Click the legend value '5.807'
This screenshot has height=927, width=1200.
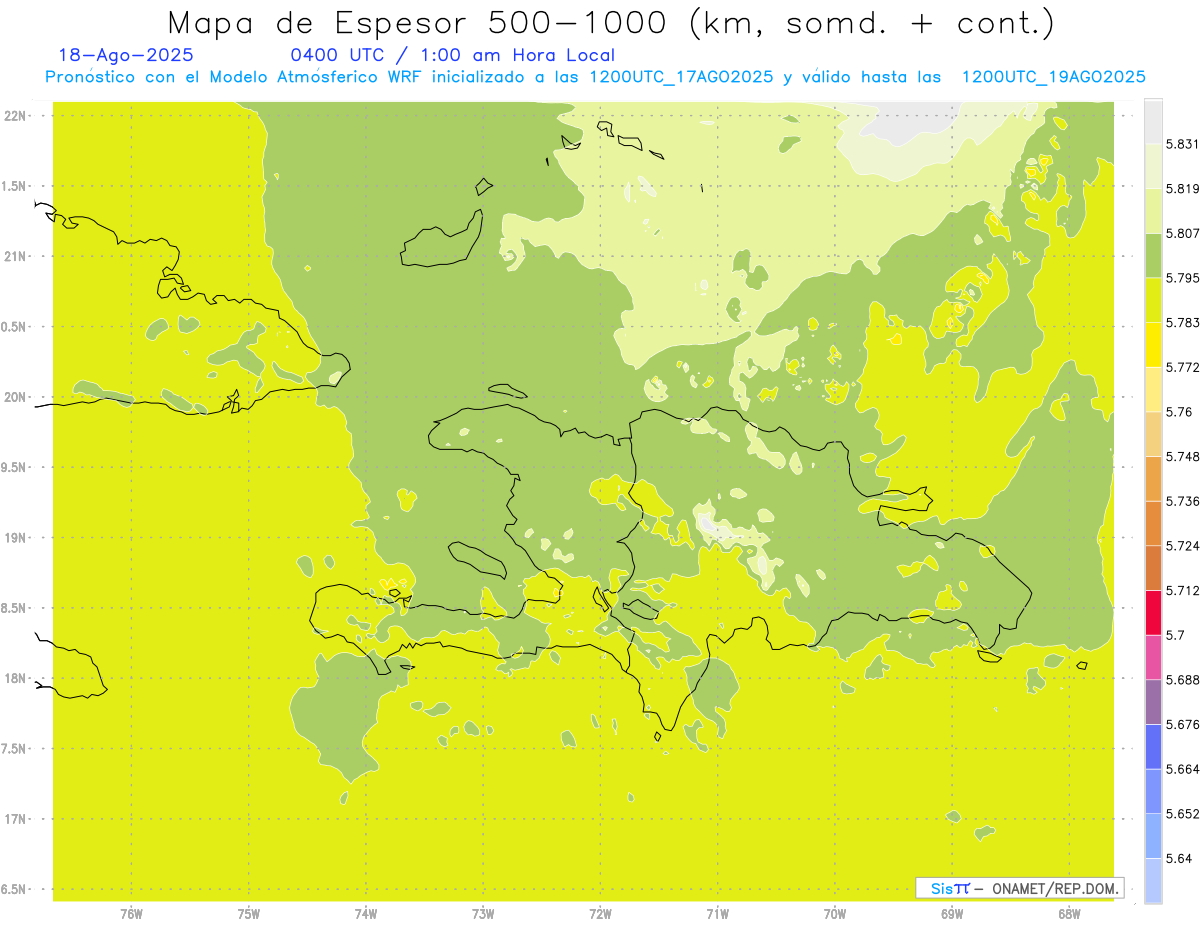1182,233
